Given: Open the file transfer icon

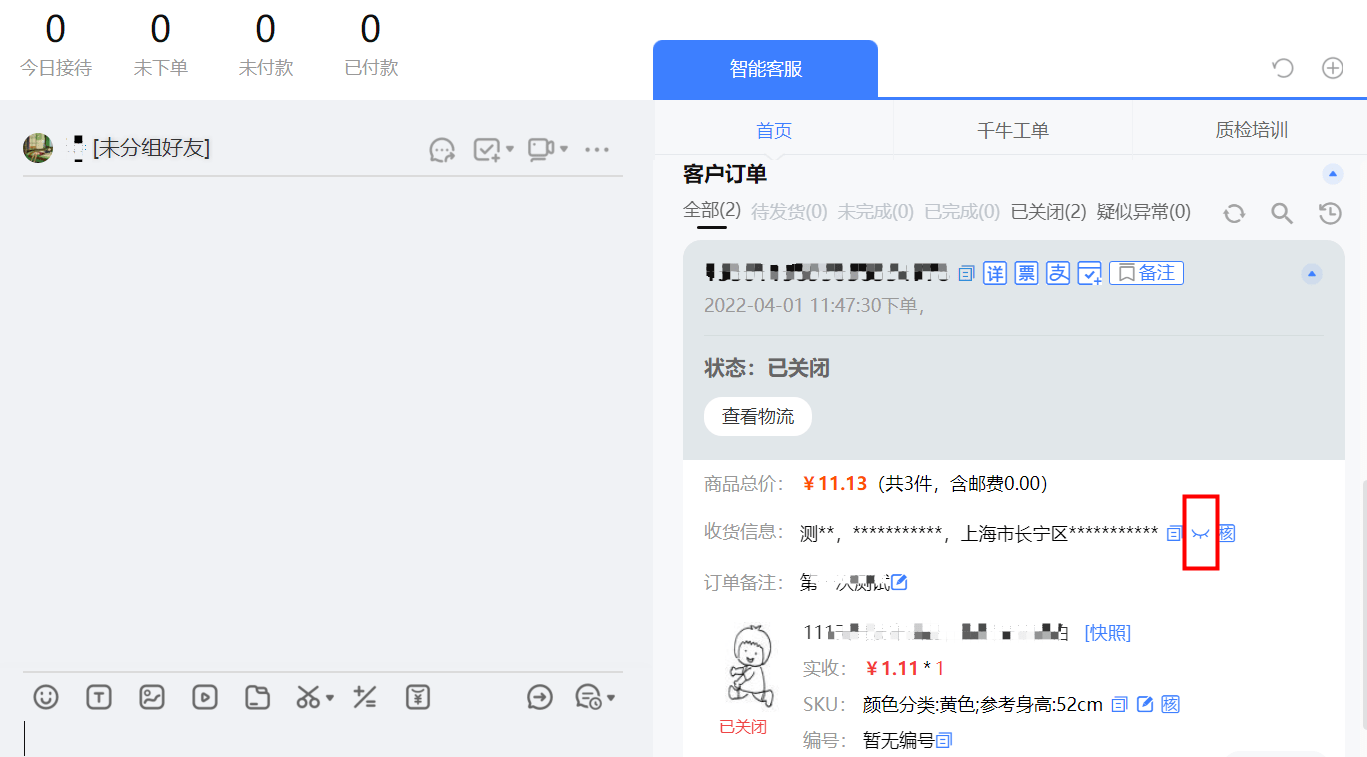Looking at the screenshot, I should click(257, 697).
